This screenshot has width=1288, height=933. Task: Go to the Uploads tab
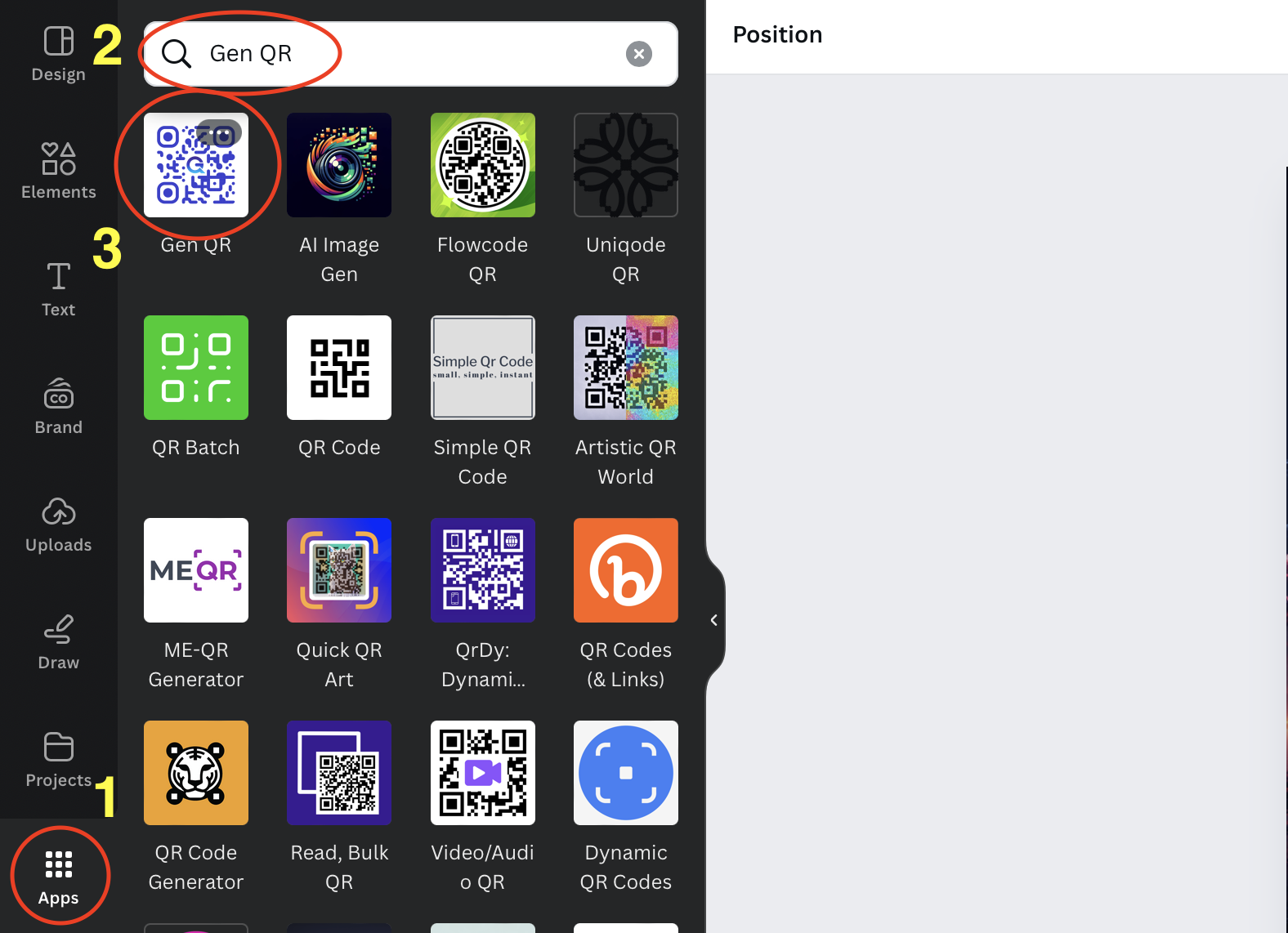(59, 525)
